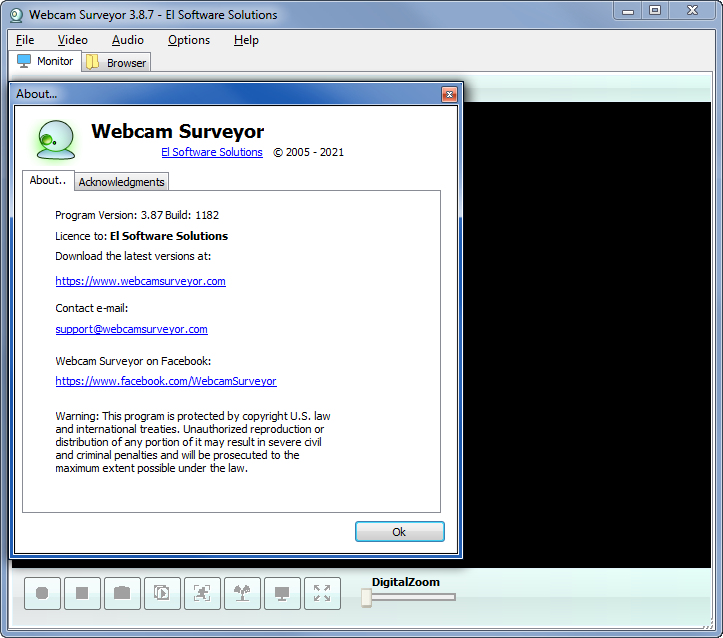Take a snapshot with the camera icon
The width and height of the screenshot is (723, 638).
[122, 593]
